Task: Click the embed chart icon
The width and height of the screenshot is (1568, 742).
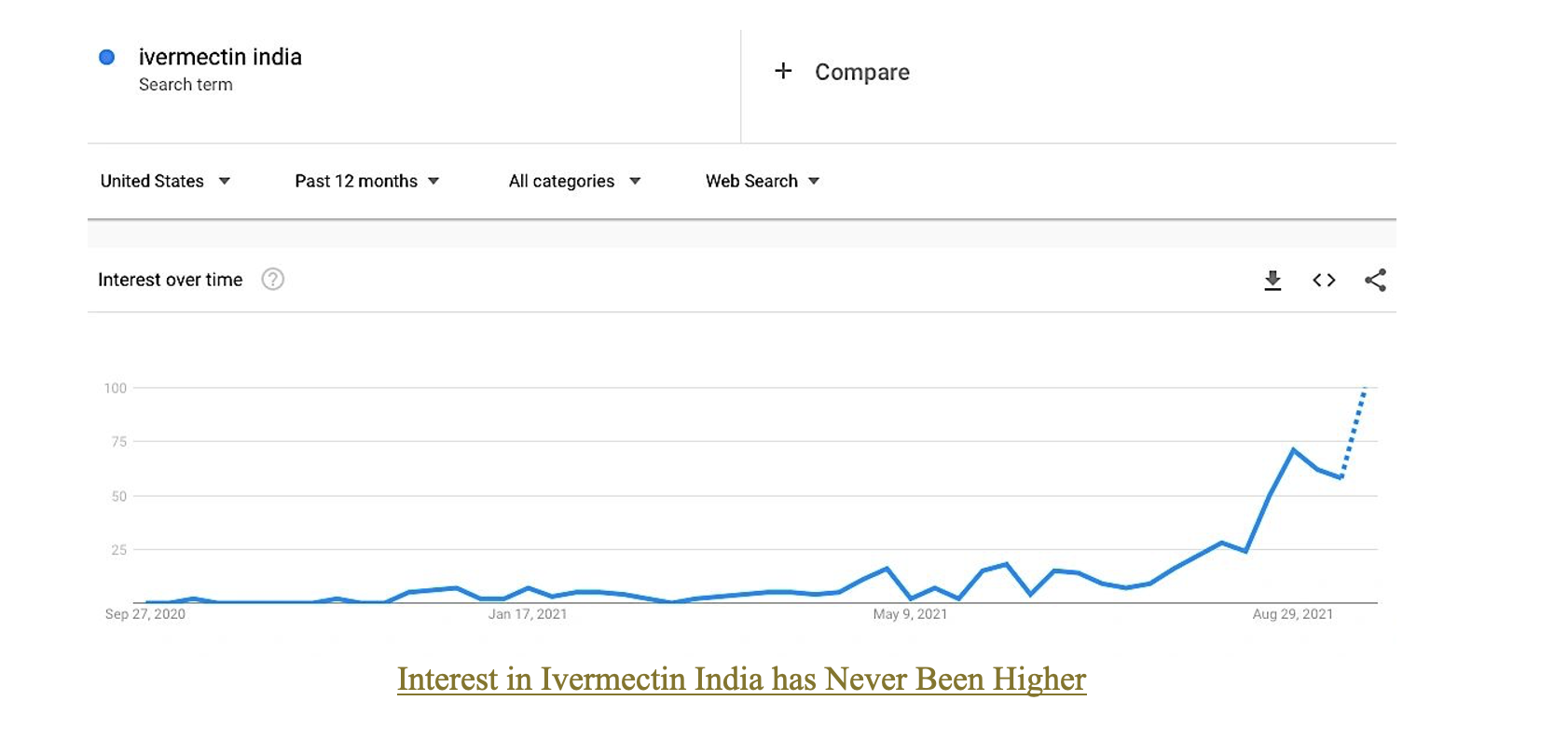Action: [1323, 280]
